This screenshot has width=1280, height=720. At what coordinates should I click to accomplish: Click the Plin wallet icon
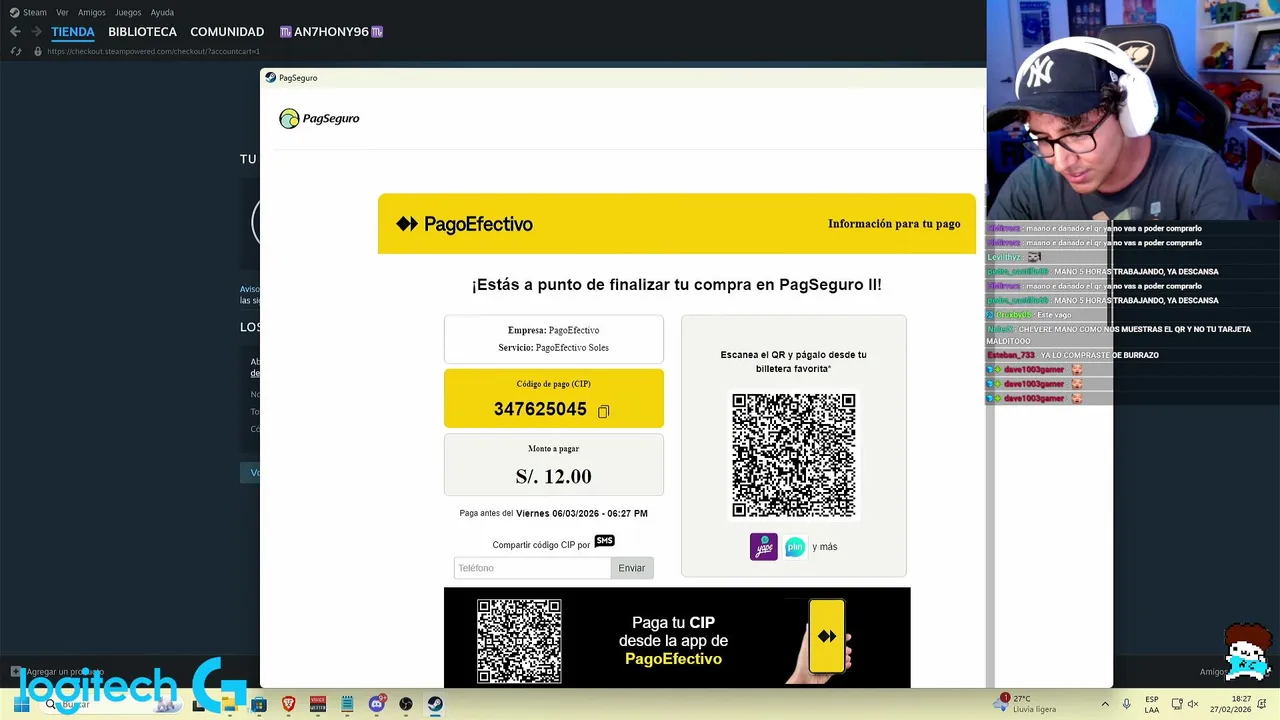795,547
